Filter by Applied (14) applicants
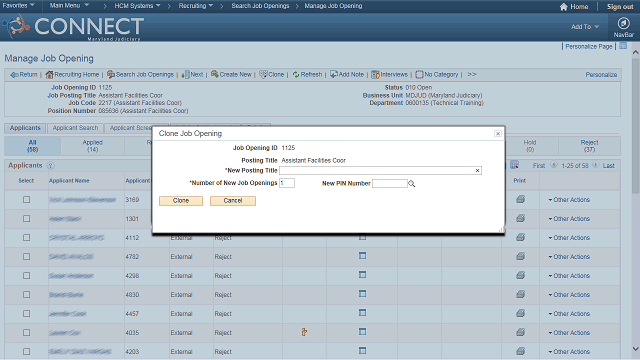This screenshot has width=640, height=360. 93,146
